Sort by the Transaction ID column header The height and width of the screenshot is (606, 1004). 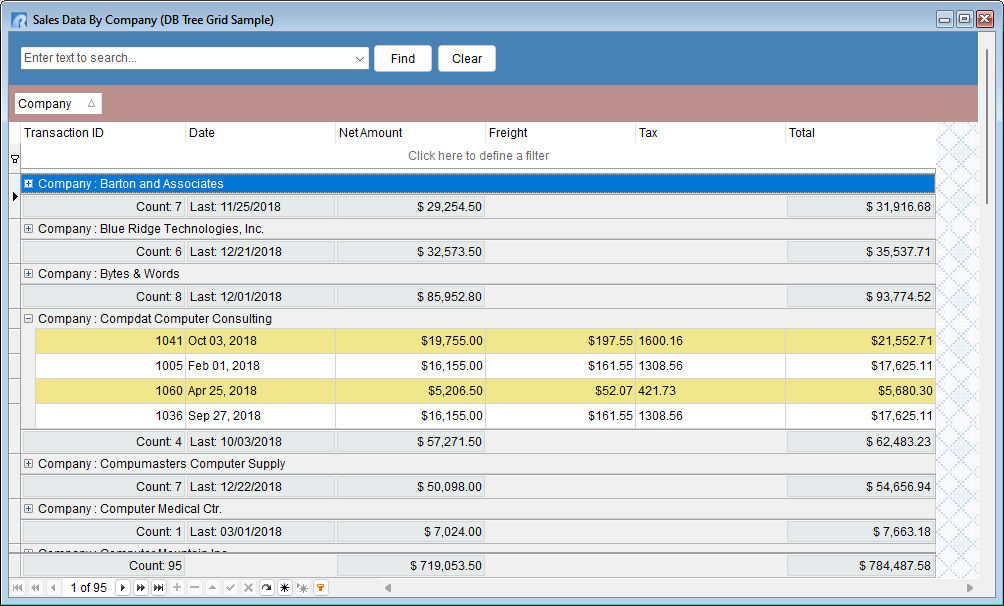[103, 133]
